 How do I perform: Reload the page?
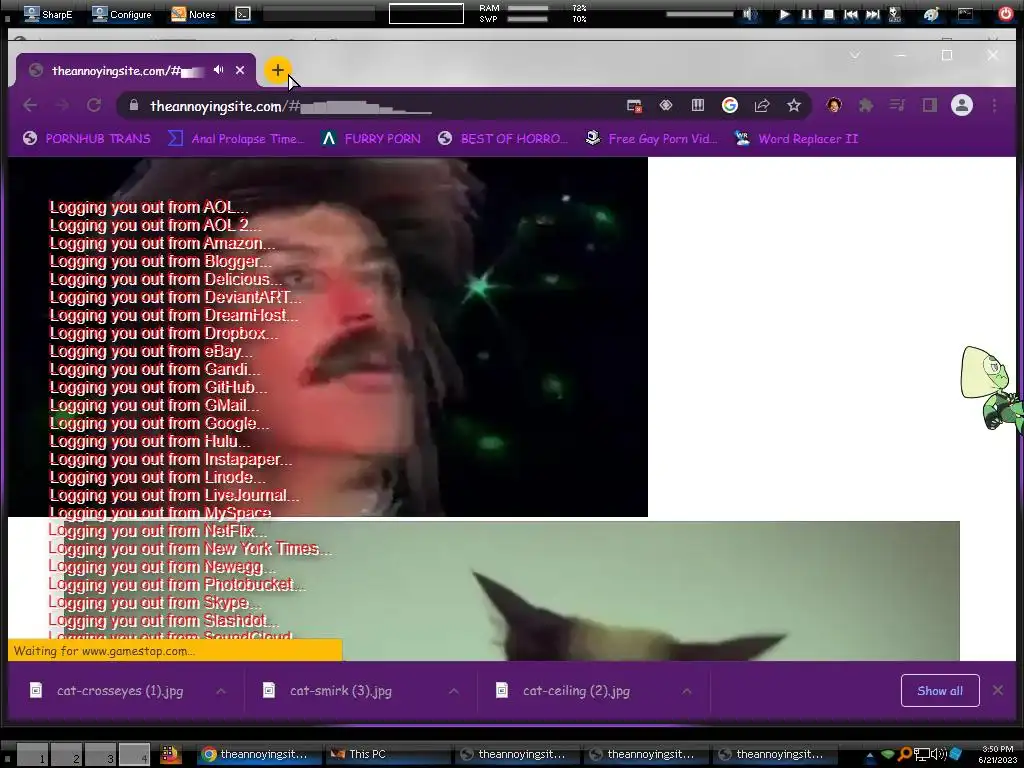coord(94,105)
